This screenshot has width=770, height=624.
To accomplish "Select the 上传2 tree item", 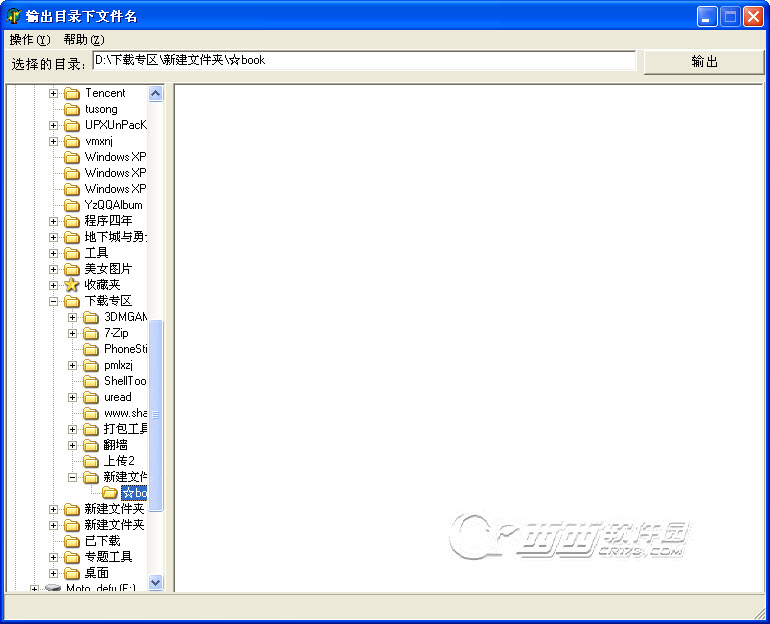I will (x=119, y=461).
